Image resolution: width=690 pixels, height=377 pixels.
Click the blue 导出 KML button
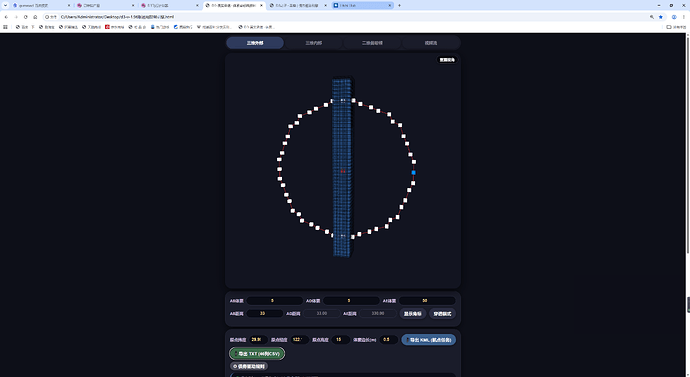429,340
